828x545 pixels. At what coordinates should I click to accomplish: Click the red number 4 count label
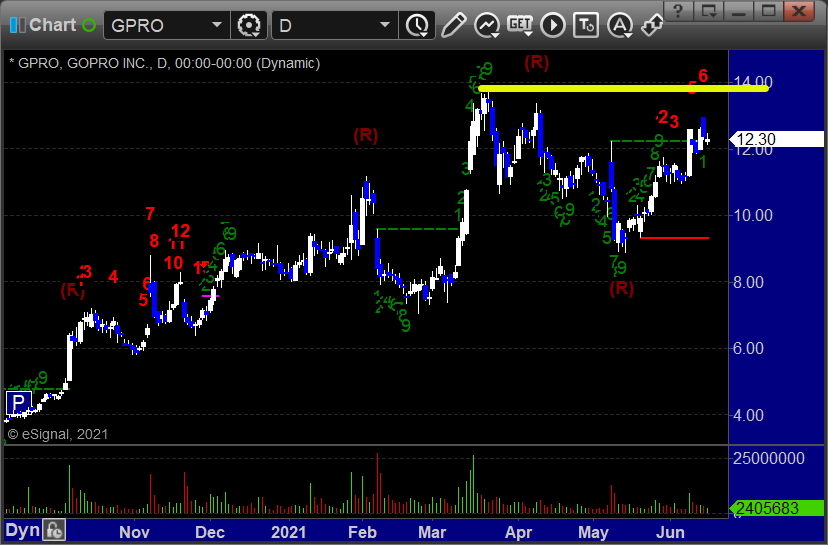[x=113, y=276]
